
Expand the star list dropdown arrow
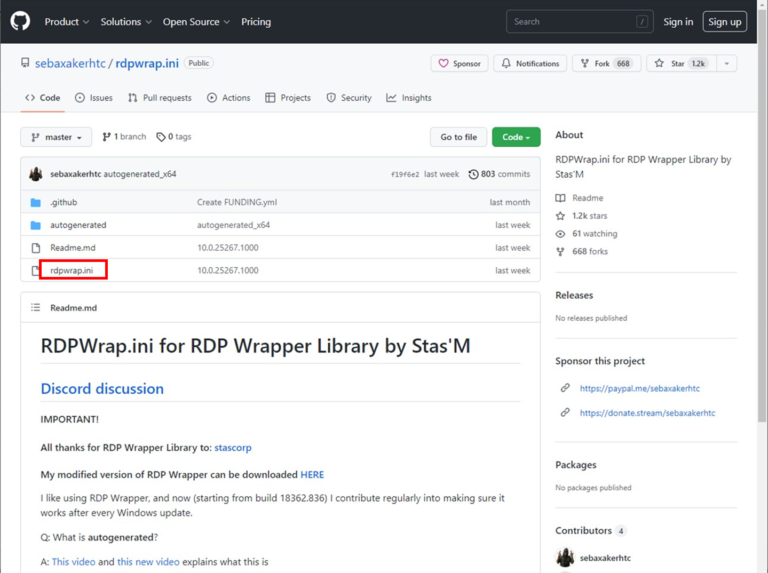pyautogui.click(x=727, y=63)
